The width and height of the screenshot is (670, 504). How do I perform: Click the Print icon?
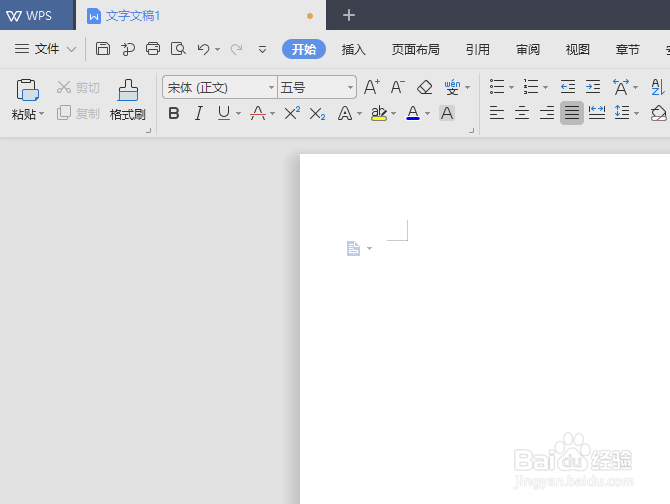coord(153,49)
